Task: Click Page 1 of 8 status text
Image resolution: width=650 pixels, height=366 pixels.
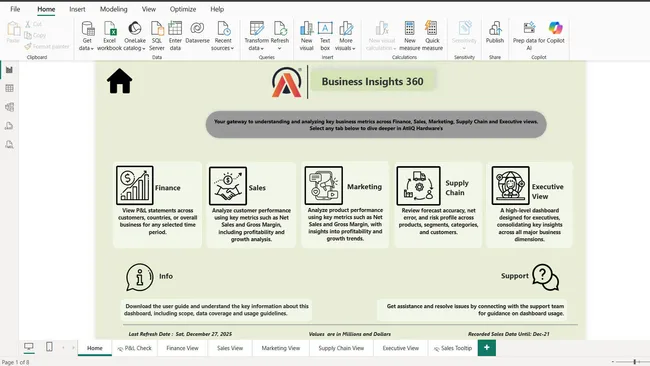Action: [x=16, y=362]
